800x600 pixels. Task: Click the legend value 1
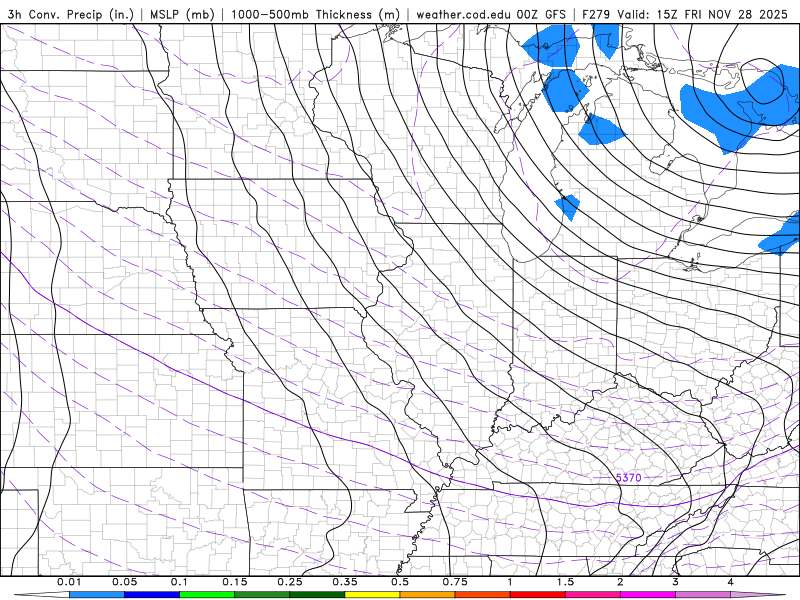pos(510,582)
